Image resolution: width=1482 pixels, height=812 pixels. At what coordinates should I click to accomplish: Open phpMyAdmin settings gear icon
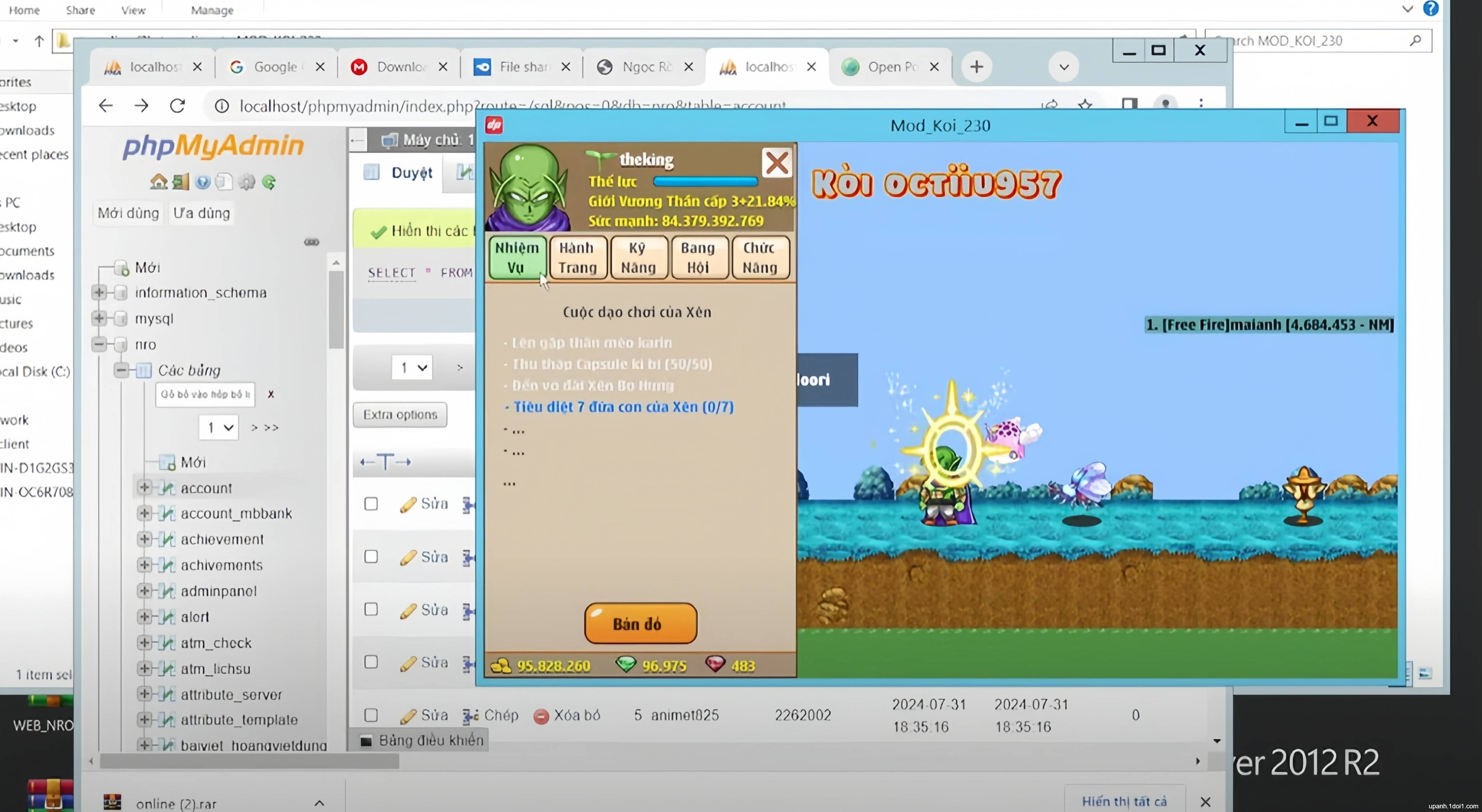pos(247,182)
